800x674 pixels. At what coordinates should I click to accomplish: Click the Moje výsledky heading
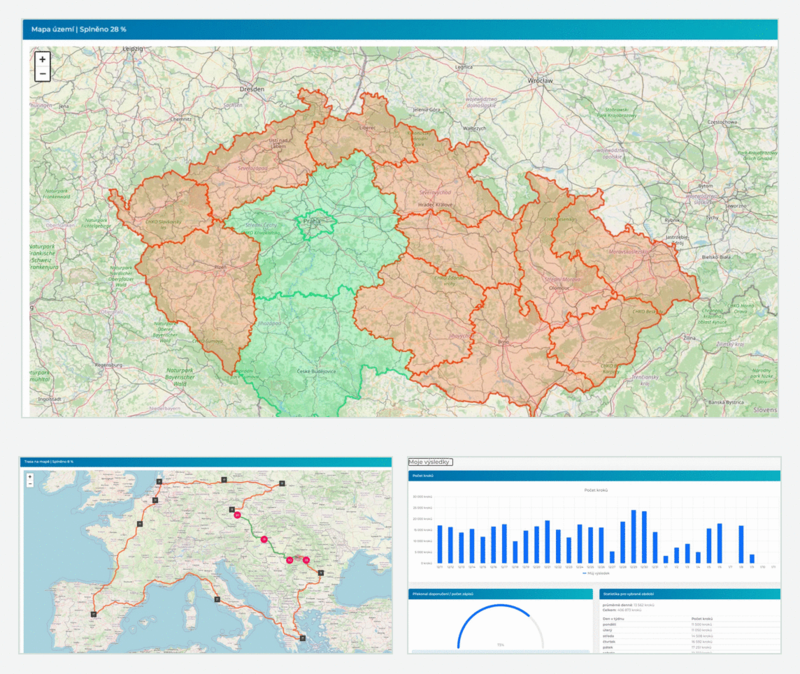(431, 462)
